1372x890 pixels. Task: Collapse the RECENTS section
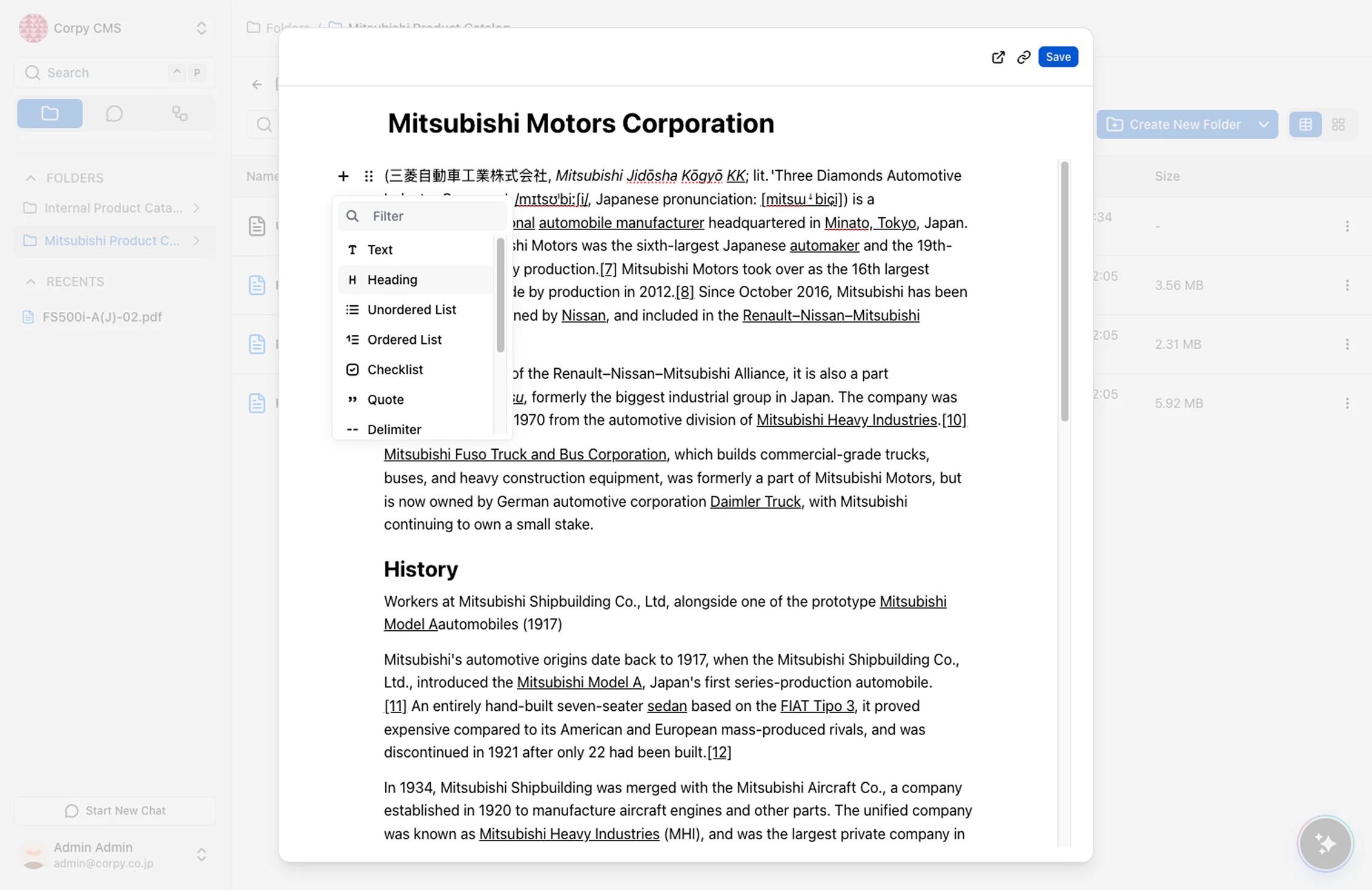pos(31,282)
